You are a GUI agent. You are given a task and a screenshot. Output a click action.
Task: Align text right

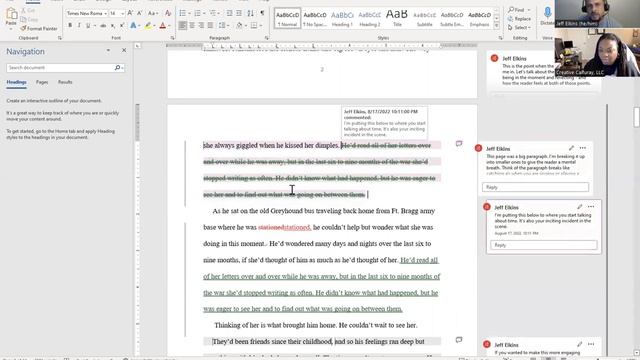201,26
